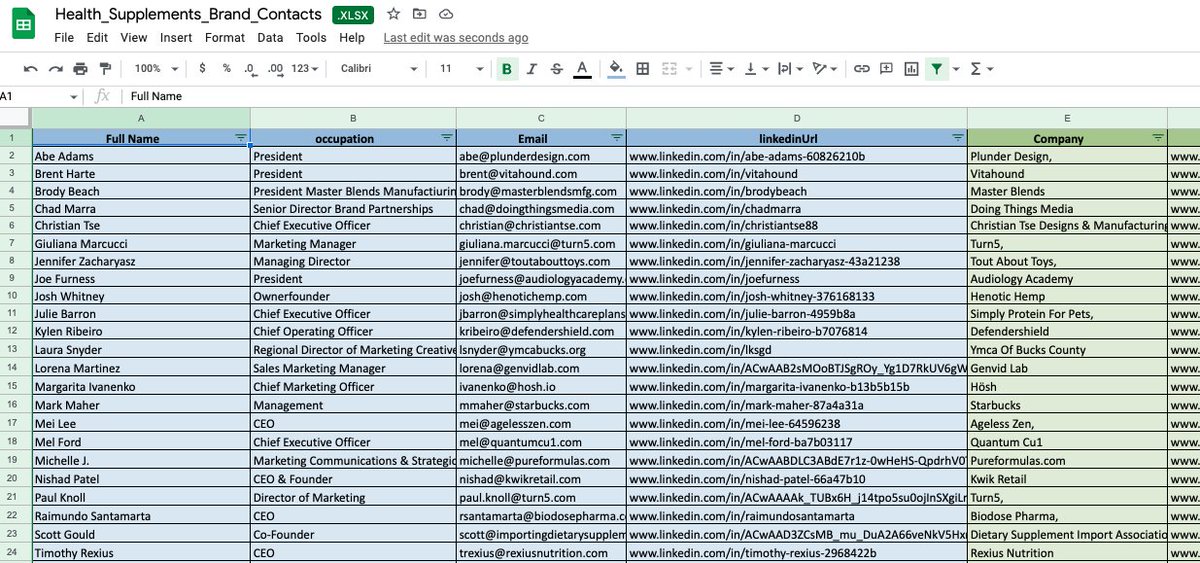Click the Insert chart icon

[x=911, y=68]
